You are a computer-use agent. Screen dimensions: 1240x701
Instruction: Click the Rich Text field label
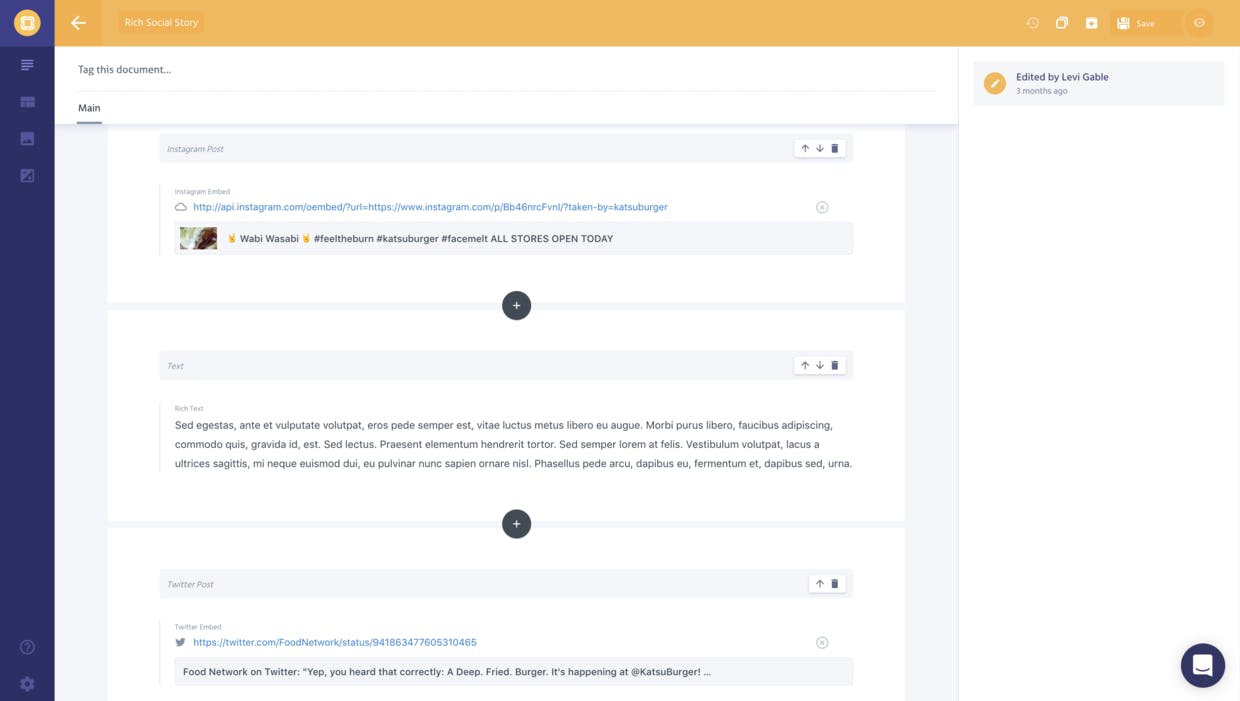click(189, 409)
